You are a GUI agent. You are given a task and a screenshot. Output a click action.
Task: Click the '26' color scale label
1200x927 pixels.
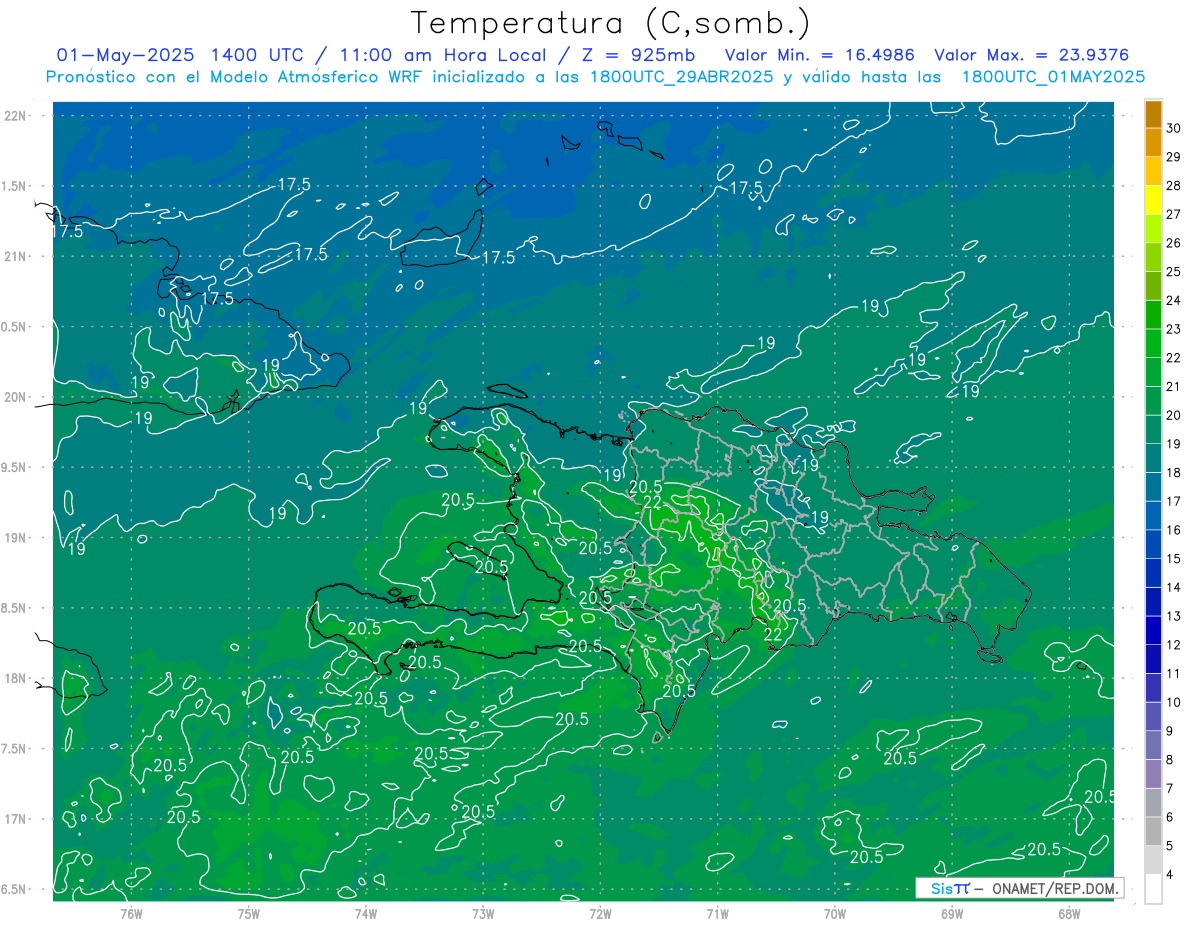[1173, 243]
